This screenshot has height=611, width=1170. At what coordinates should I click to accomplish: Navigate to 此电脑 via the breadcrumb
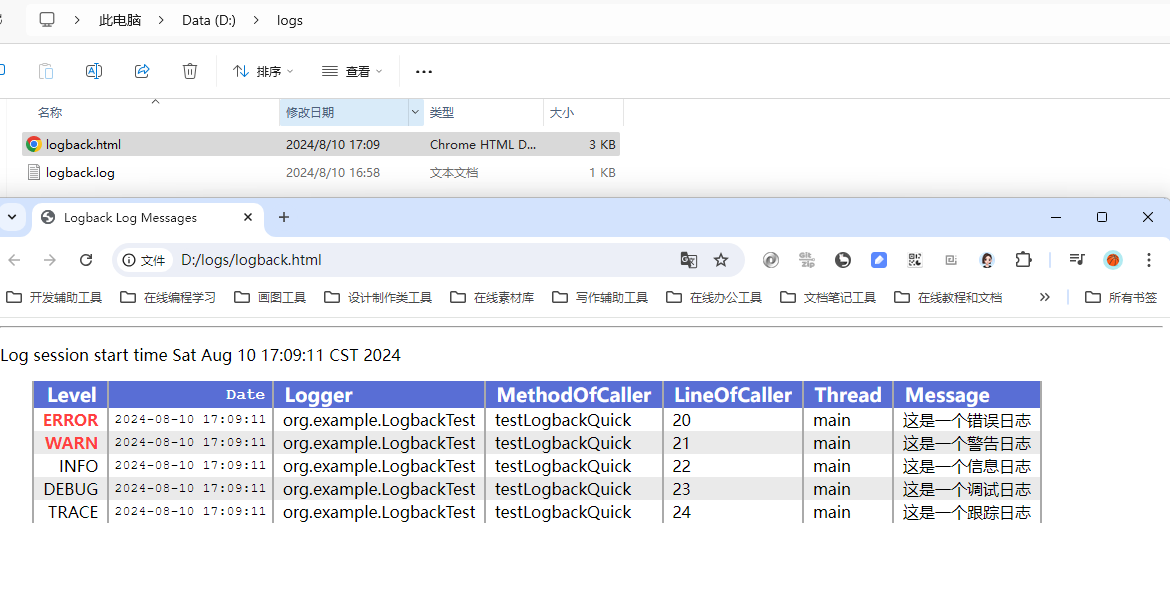pyautogui.click(x=119, y=19)
